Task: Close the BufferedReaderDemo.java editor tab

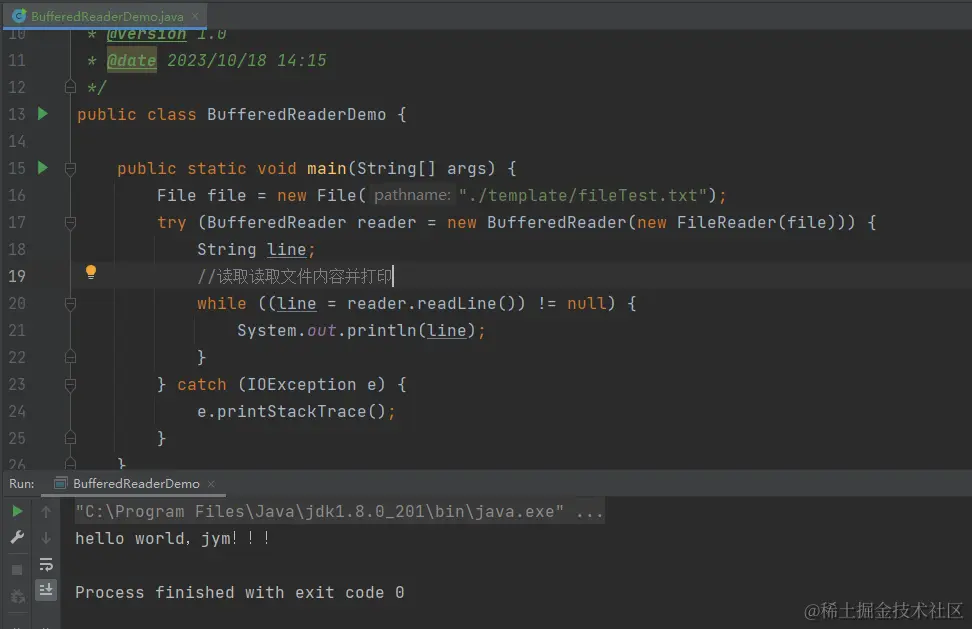Action: click(195, 16)
